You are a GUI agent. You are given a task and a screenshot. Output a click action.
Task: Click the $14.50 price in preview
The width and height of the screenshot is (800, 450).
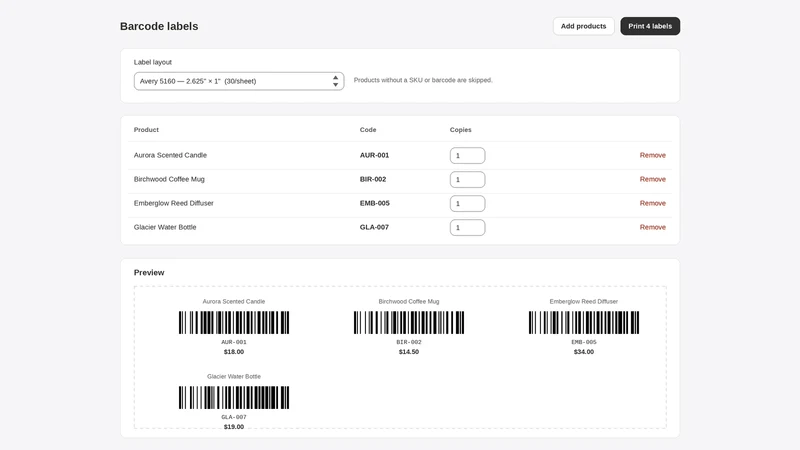click(x=409, y=352)
